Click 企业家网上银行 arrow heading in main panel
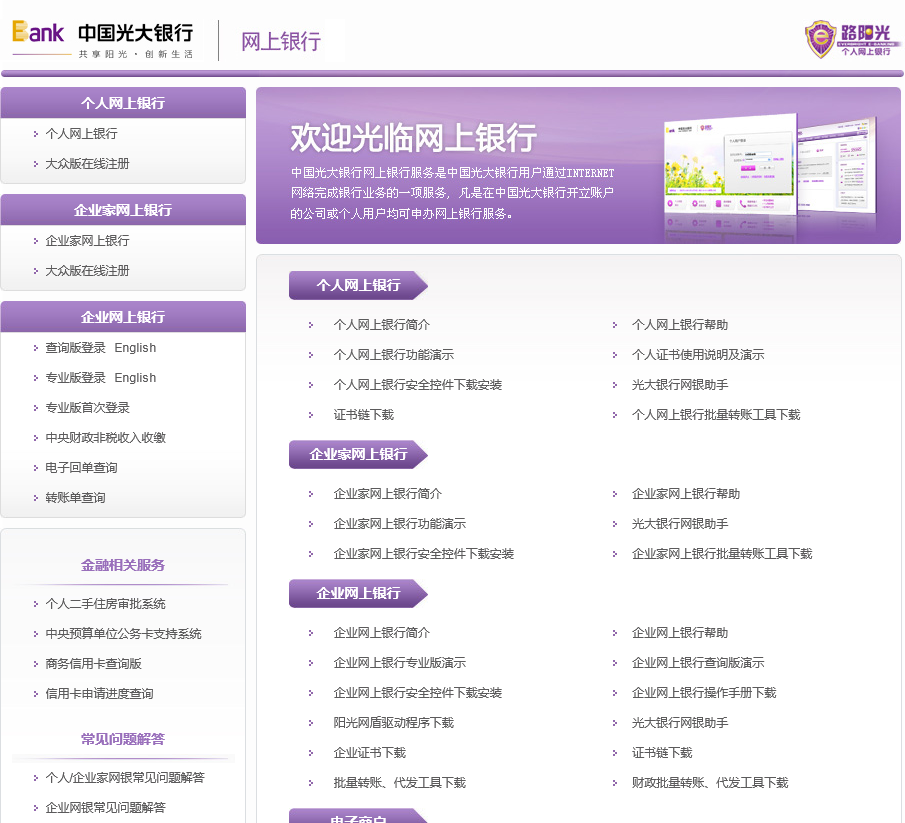Screen dimensions: 905x823 click(358, 455)
